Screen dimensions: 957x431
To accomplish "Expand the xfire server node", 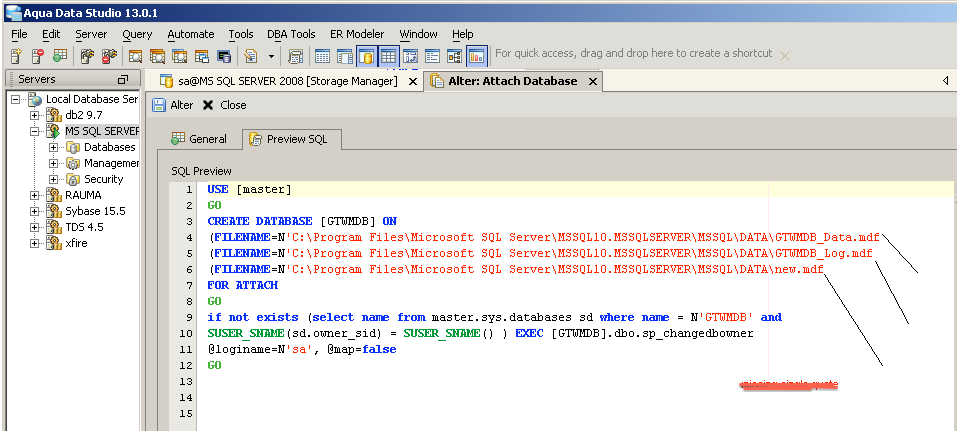I will (35, 243).
